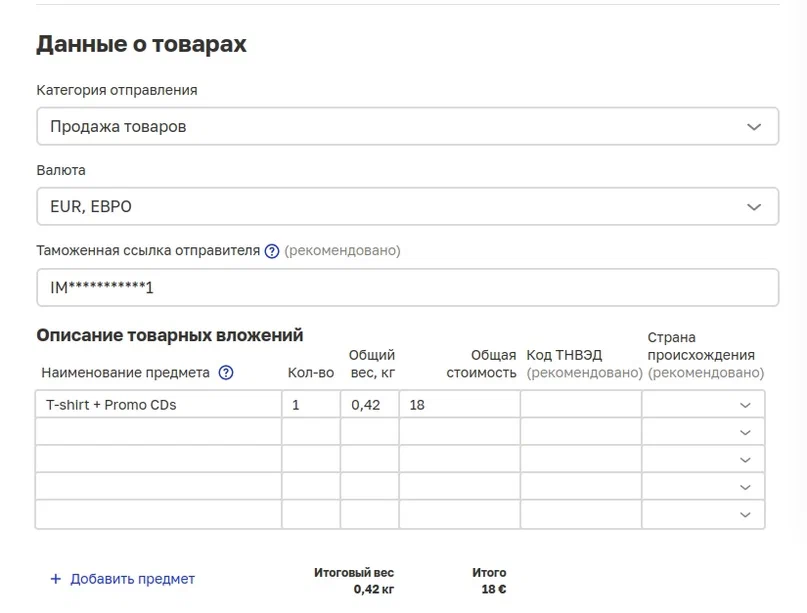Click total weight field showing 0,42
This screenshot has width=807, height=613.
point(369,405)
